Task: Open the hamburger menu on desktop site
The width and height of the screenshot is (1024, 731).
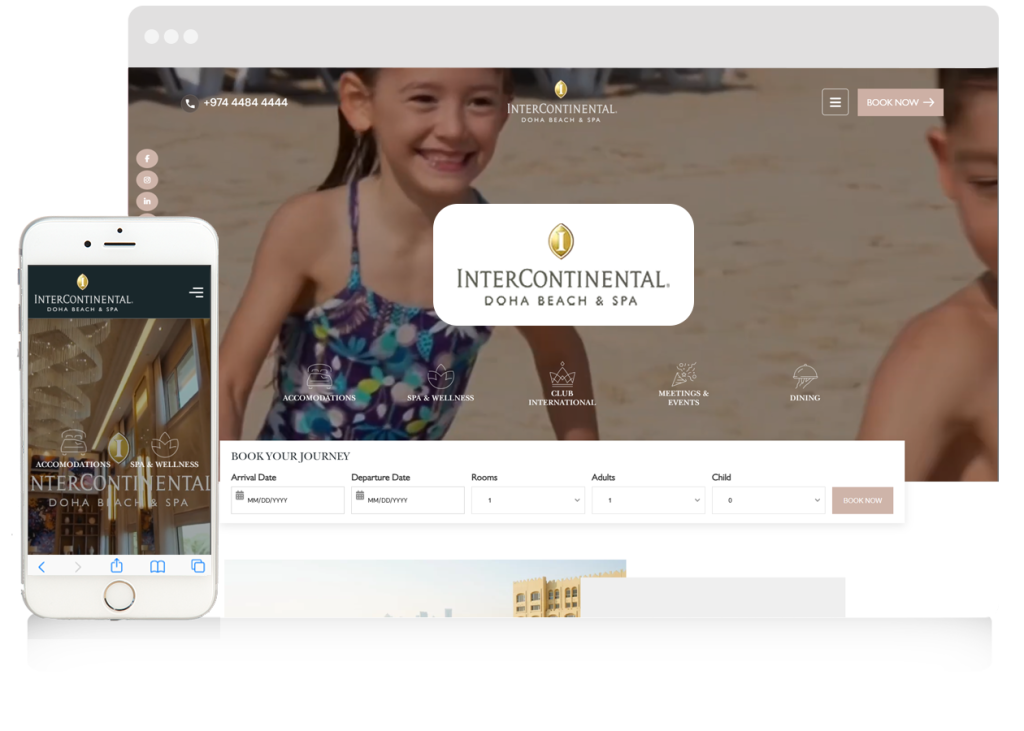Action: click(835, 103)
